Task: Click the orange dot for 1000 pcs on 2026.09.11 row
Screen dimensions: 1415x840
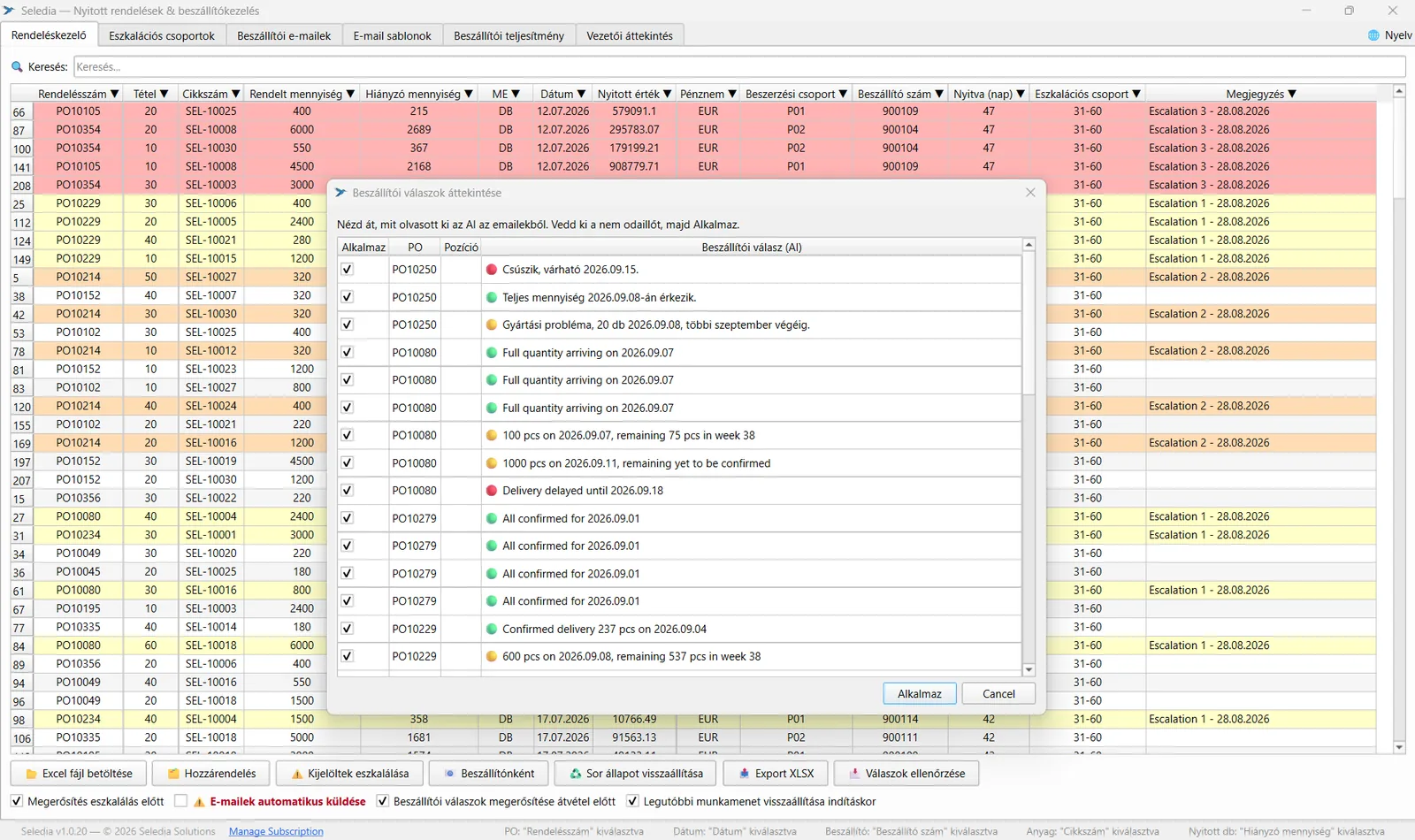Action: [492, 463]
